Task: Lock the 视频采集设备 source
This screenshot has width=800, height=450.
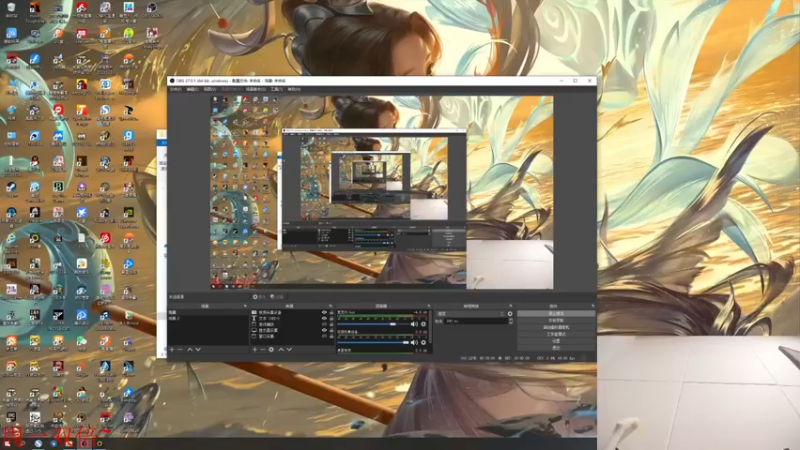Action: [x=332, y=312]
